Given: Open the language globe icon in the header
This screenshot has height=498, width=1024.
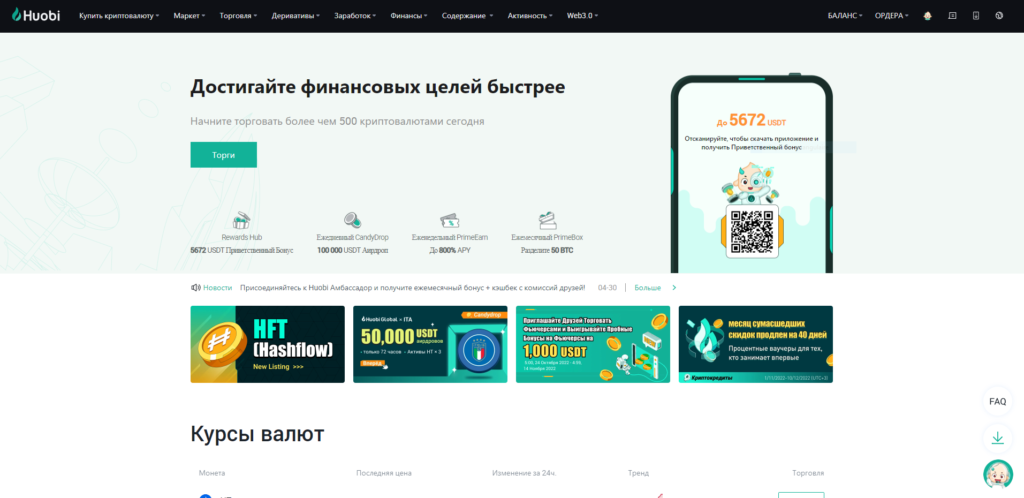Looking at the screenshot, I should (x=999, y=16).
